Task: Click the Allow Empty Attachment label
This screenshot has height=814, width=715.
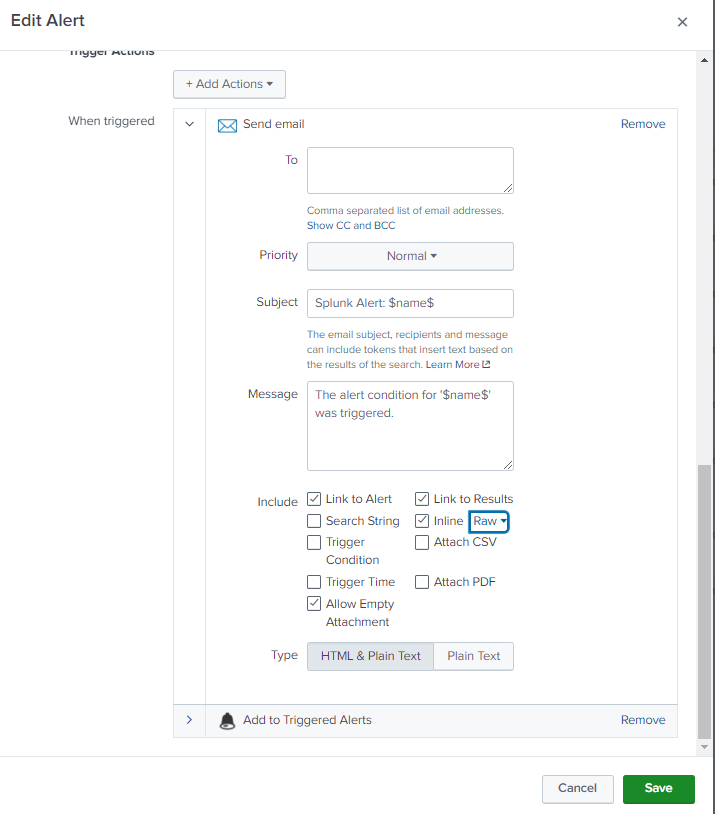Action: point(360,613)
